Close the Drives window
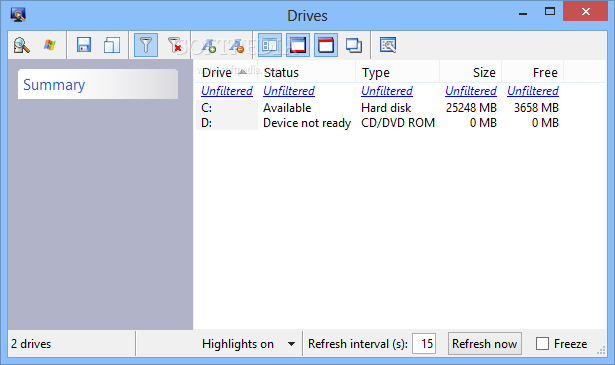Image resolution: width=615 pixels, height=365 pixels. (x=586, y=12)
